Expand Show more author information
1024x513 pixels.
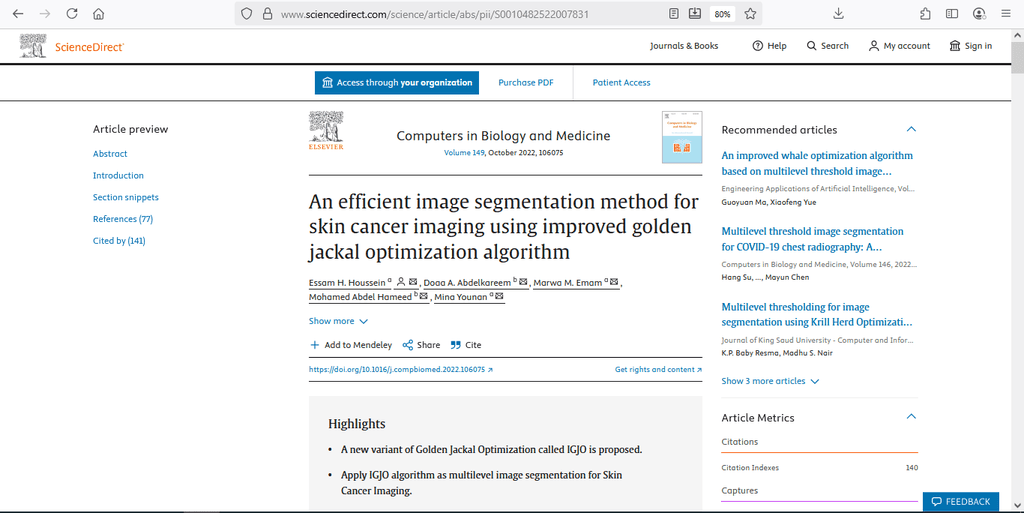(x=338, y=321)
